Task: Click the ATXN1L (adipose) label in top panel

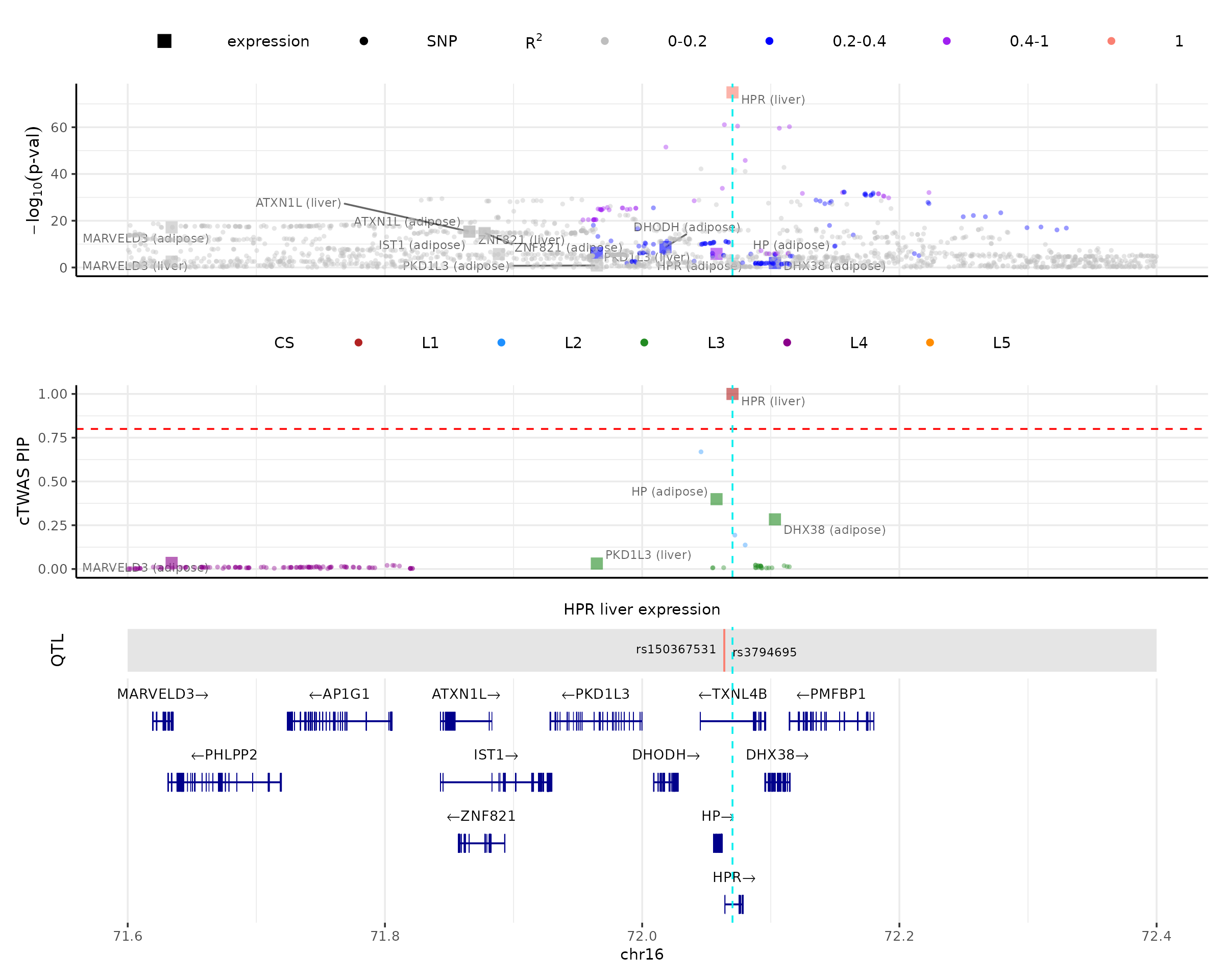Action: click(407, 222)
